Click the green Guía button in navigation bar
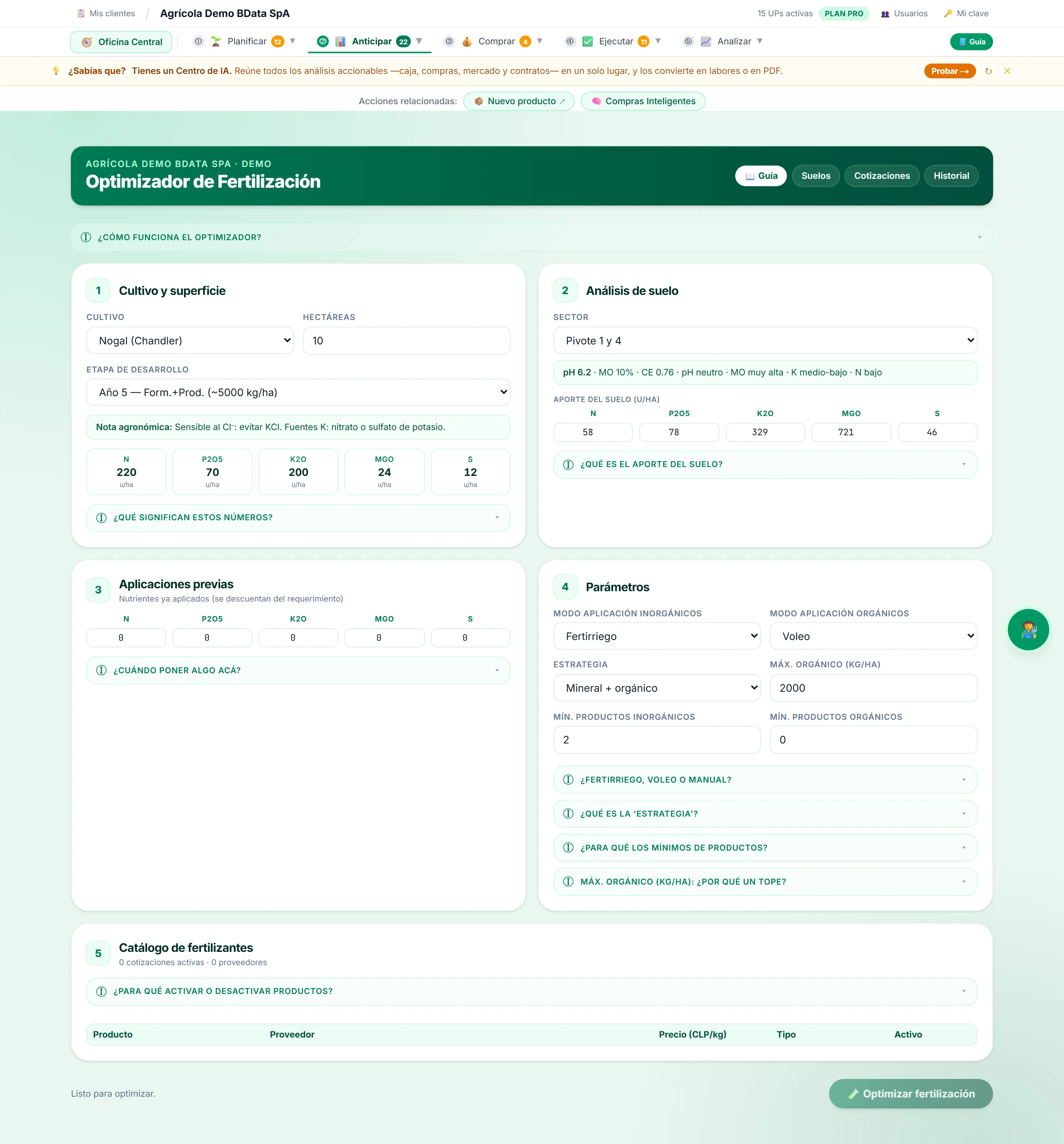1064x1144 pixels. coord(971,41)
